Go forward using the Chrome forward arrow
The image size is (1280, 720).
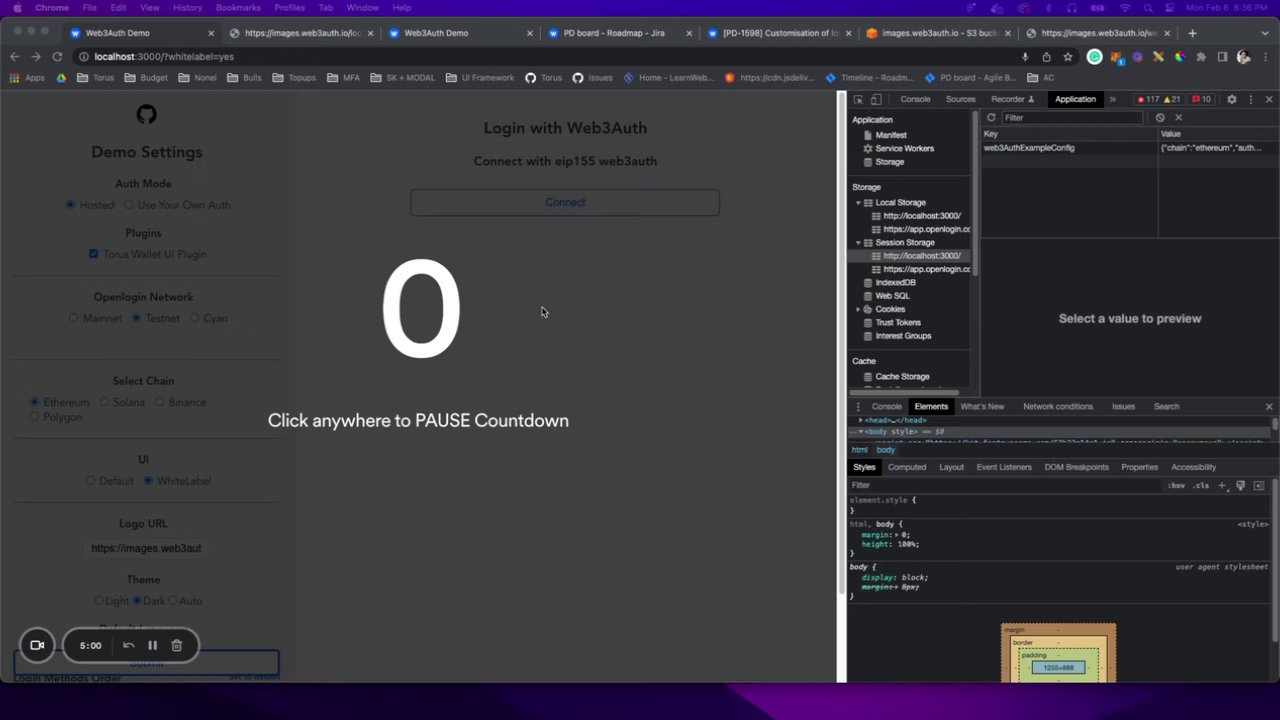click(36, 57)
